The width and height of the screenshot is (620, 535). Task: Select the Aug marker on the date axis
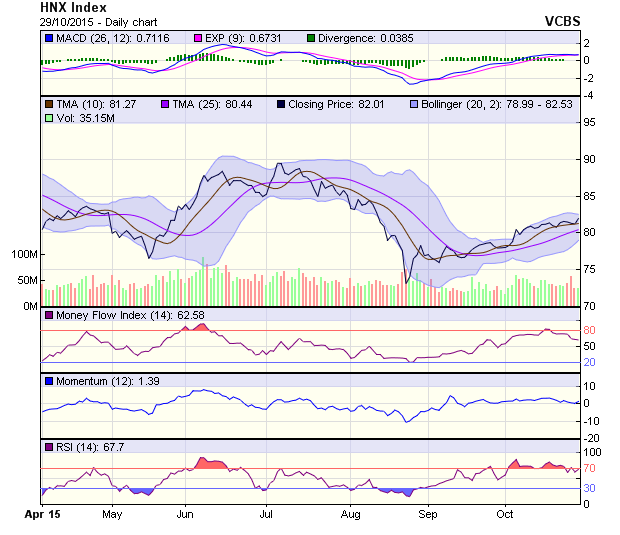tap(350, 514)
